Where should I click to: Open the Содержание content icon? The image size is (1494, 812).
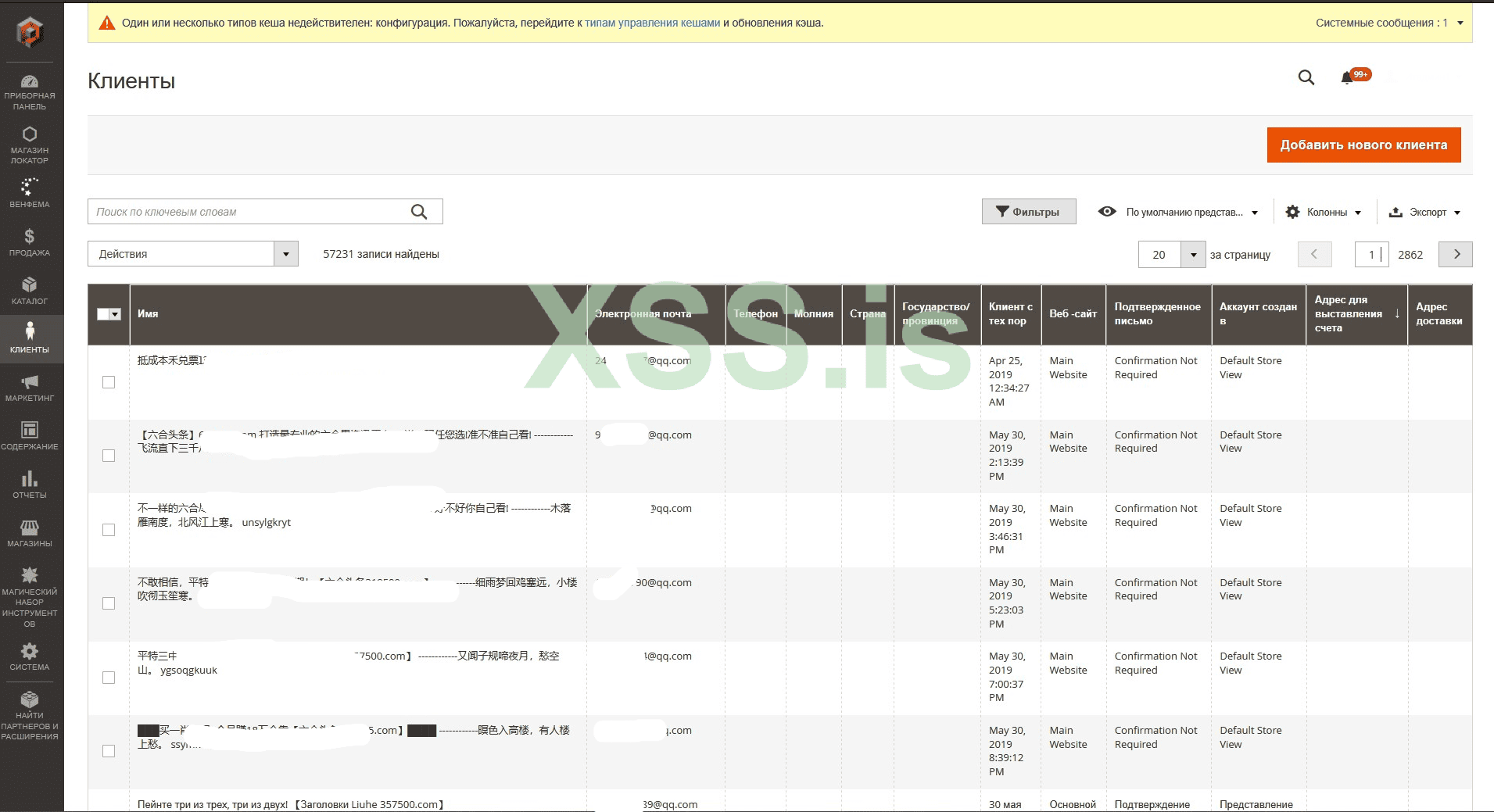(x=30, y=430)
